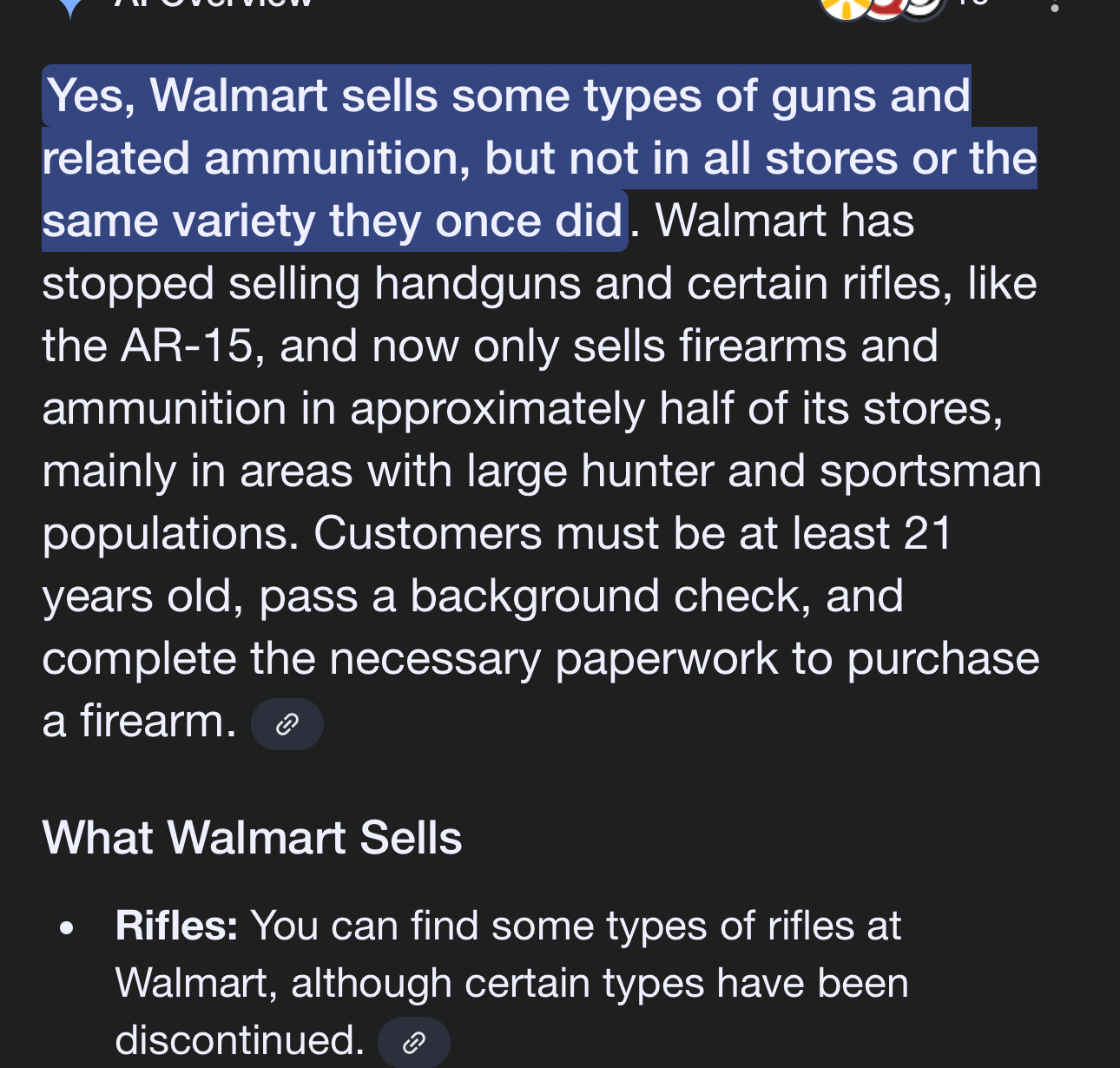This screenshot has height=1068, width=1120.
Task: Tap the "What Walmart Sells" heading
Action: 252,838
